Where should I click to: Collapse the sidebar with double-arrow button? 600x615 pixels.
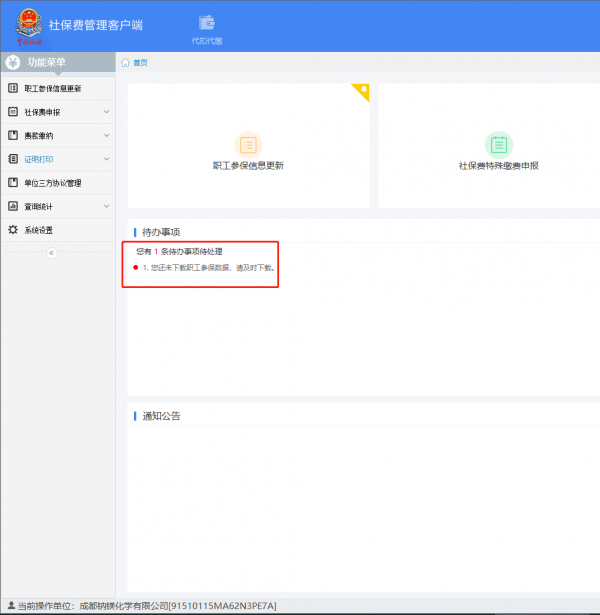(x=52, y=253)
